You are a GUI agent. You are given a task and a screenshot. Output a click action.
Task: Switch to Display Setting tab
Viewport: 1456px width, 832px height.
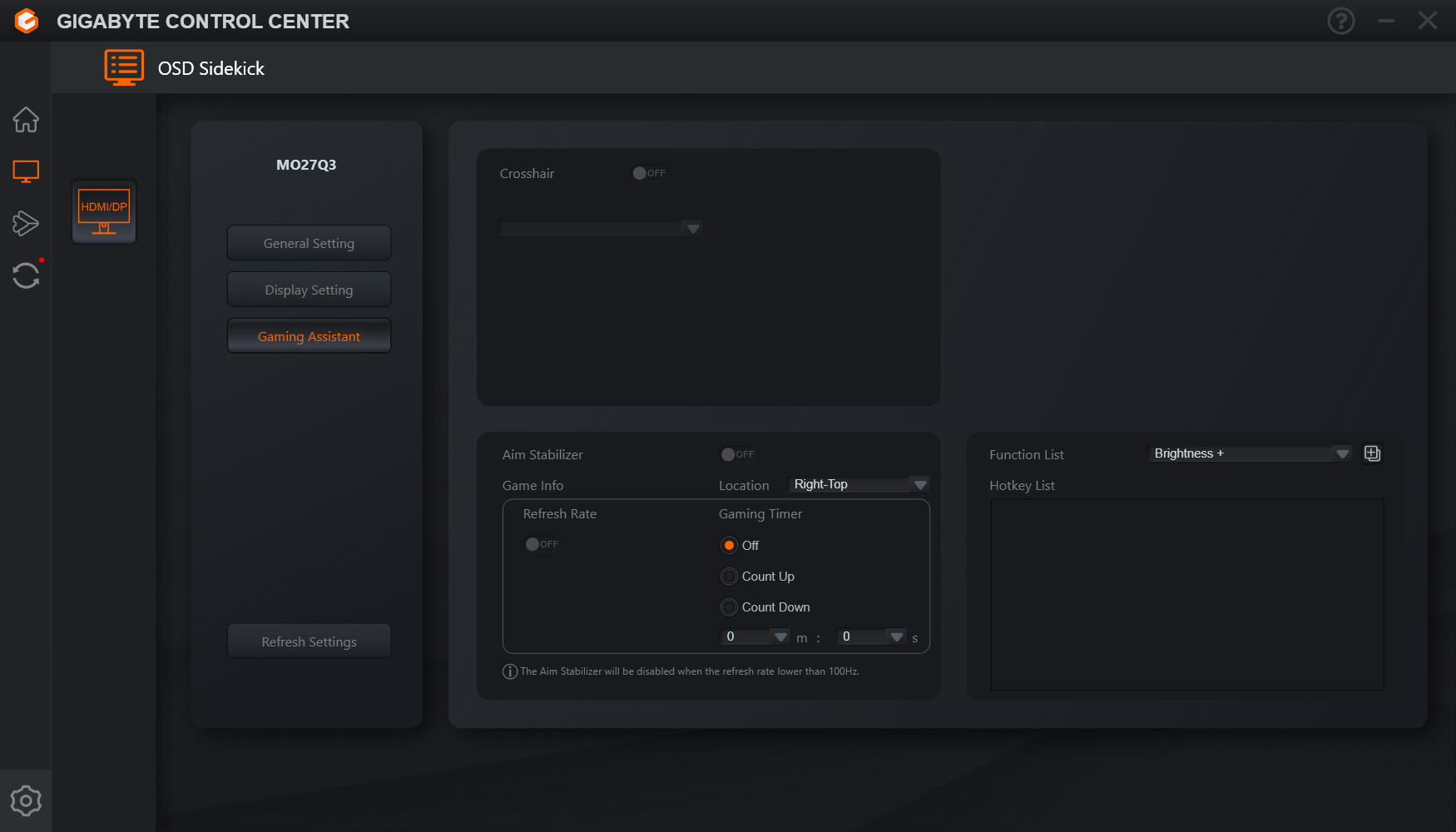tap(309, 290)
